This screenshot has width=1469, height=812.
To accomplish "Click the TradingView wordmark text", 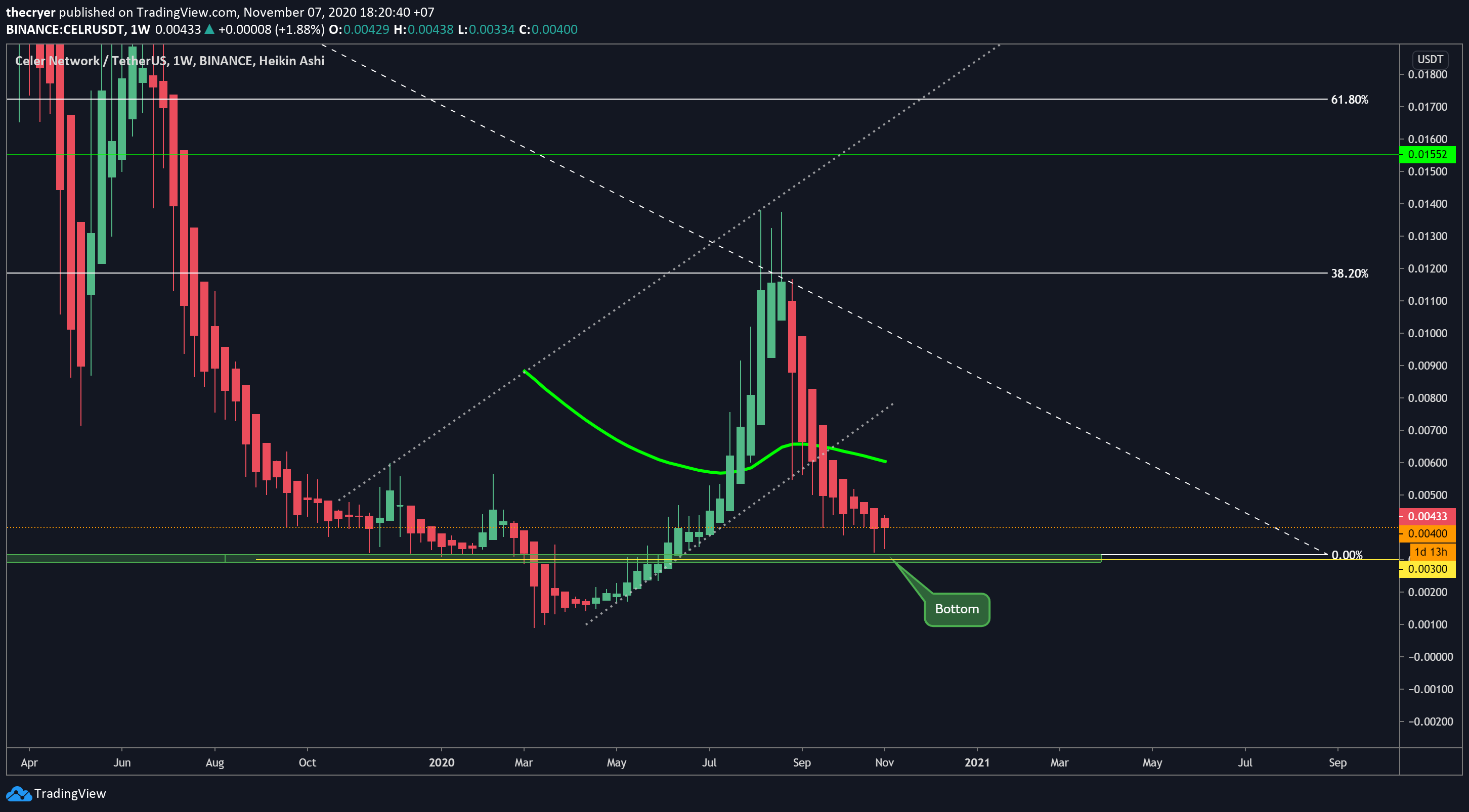I will [70, 794].
